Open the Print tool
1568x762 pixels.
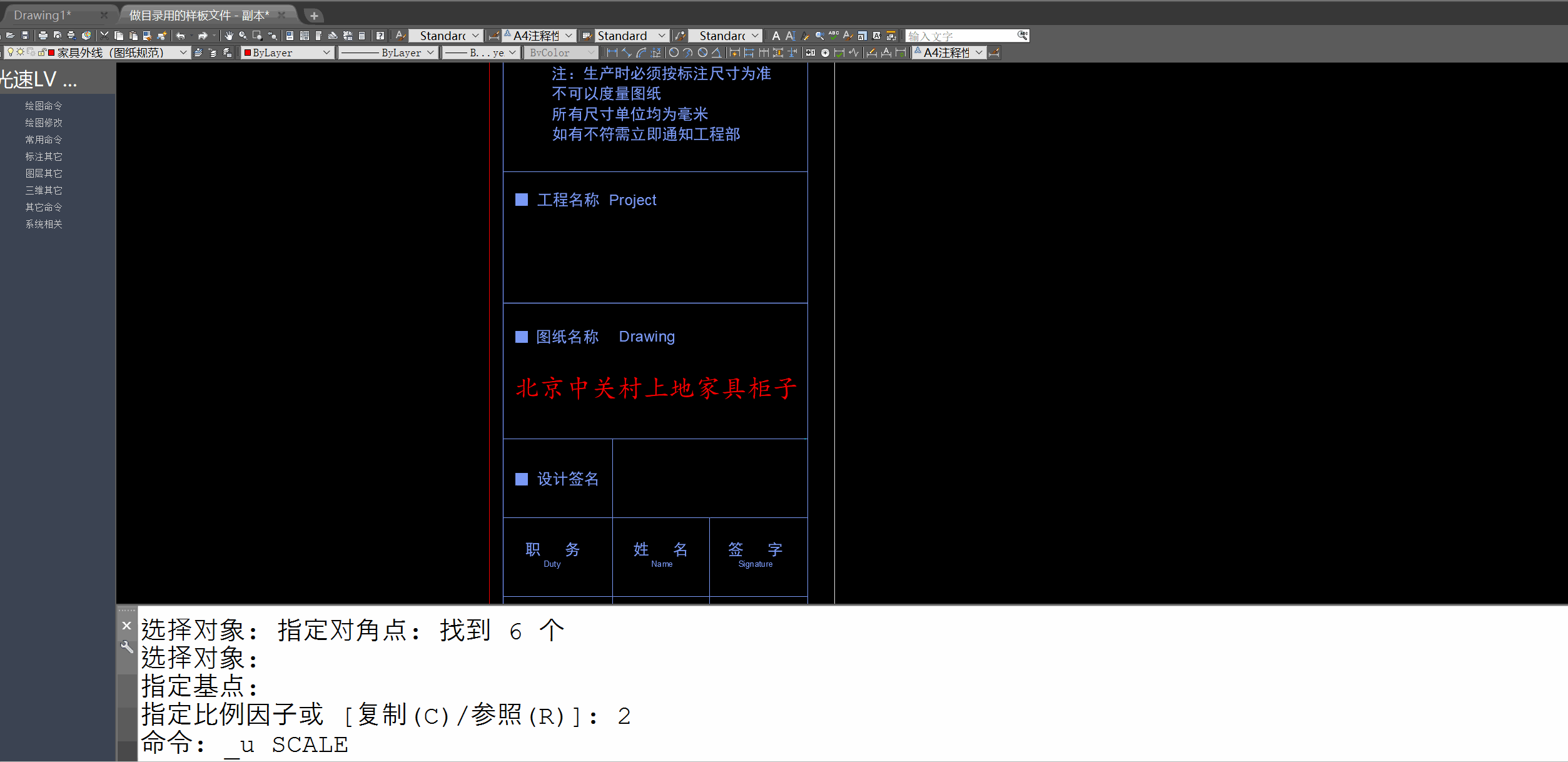coord(43,36)
